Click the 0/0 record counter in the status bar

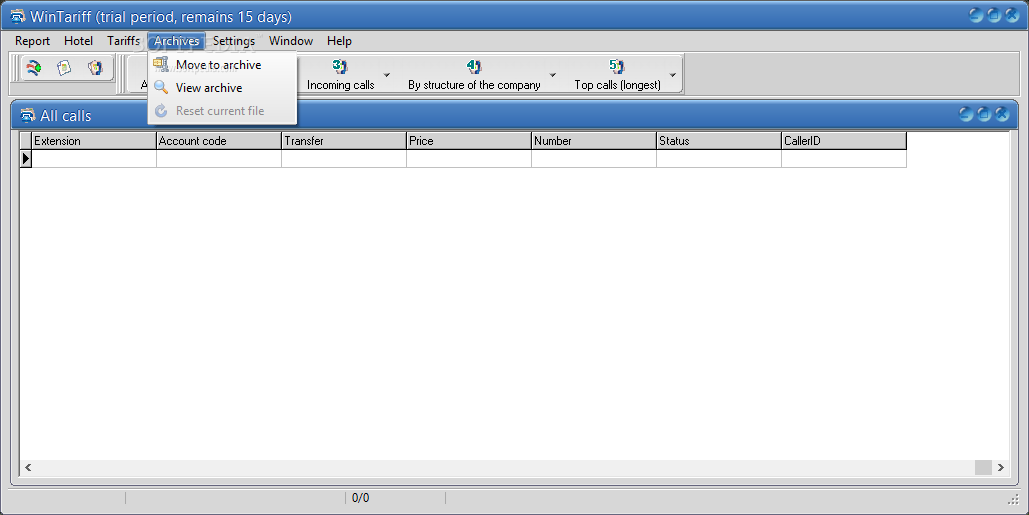click(360, 498)
